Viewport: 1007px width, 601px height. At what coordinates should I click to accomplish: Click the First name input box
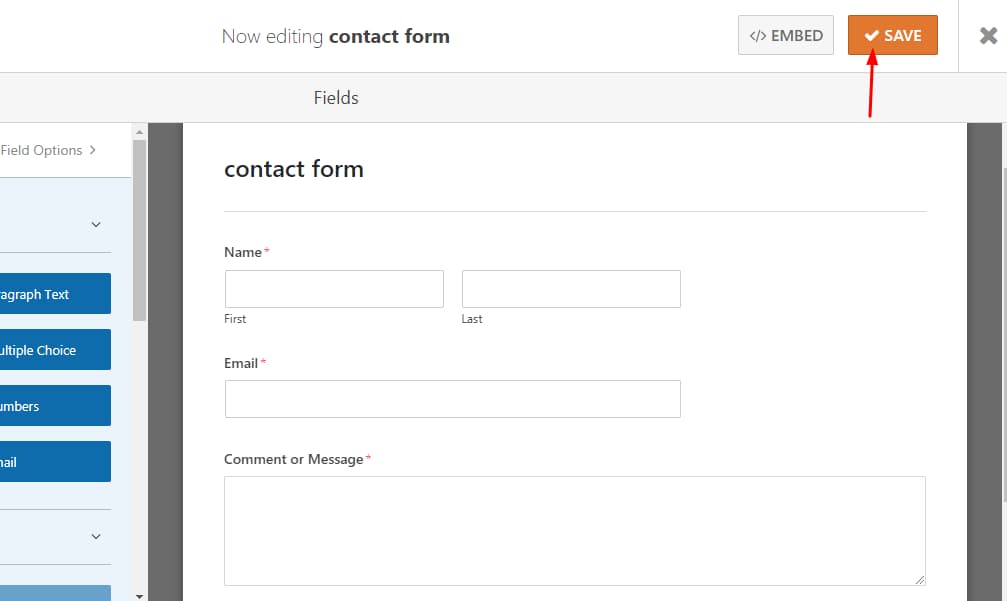334,288
